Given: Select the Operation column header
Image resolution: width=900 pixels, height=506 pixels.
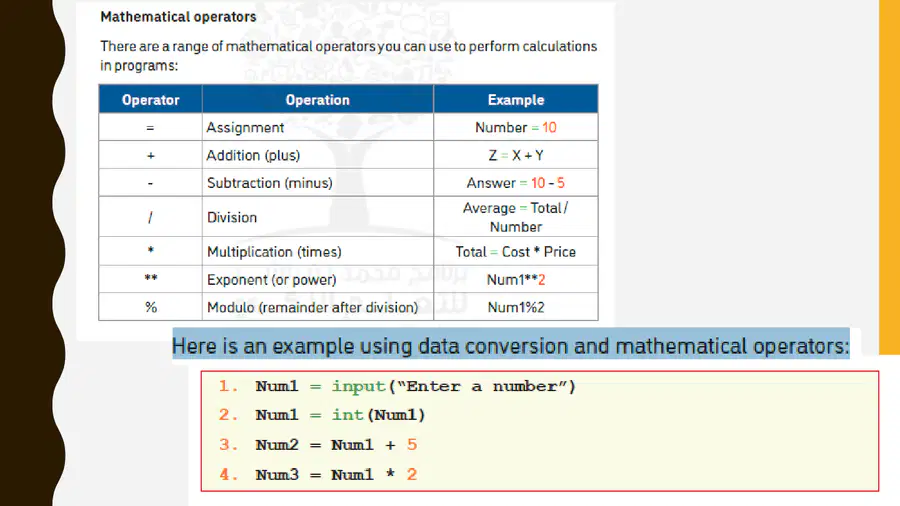Looking at the screenshot, I should point(317,99).
